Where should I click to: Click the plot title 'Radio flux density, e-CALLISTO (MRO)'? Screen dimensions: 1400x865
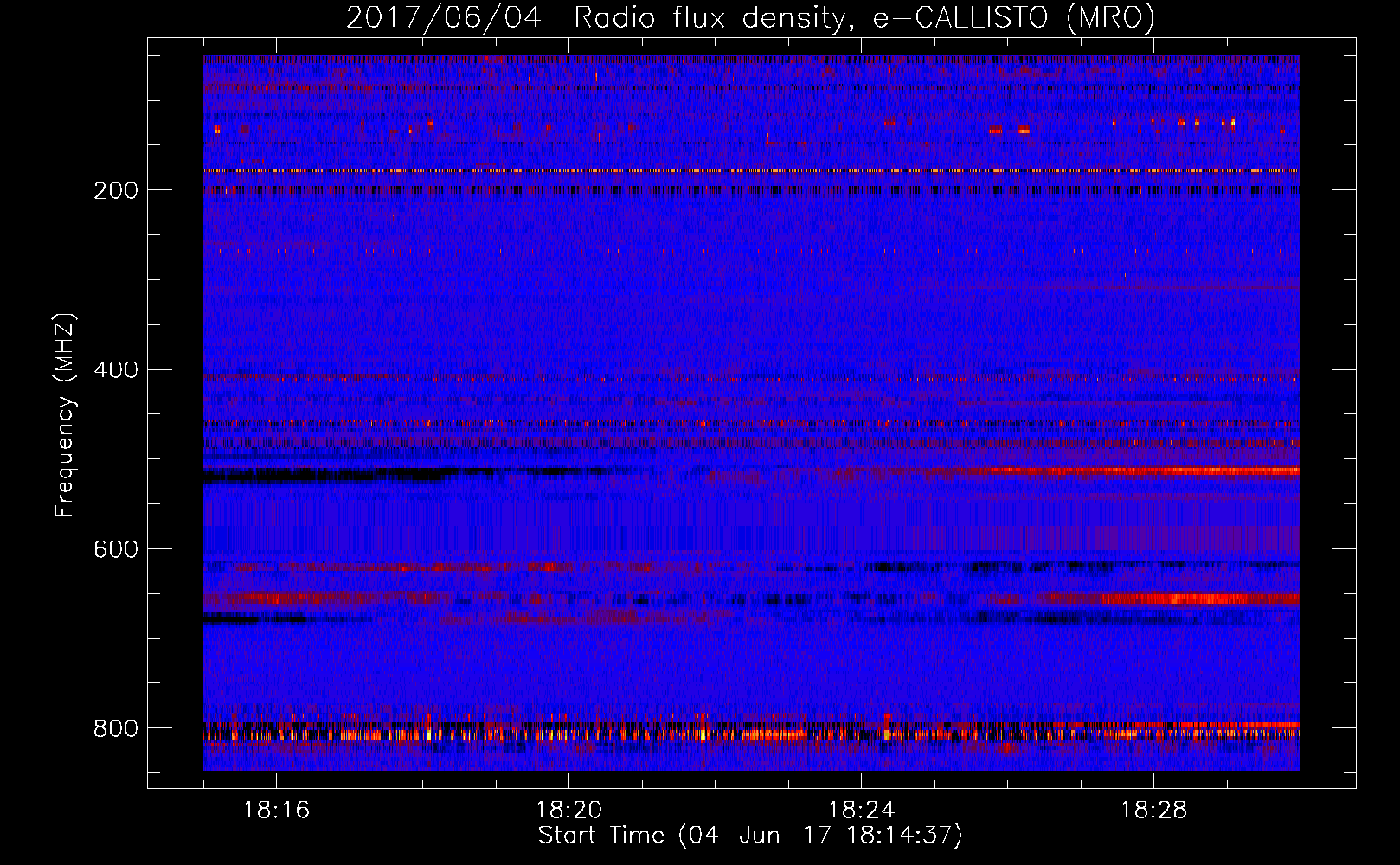click(864, 18)
